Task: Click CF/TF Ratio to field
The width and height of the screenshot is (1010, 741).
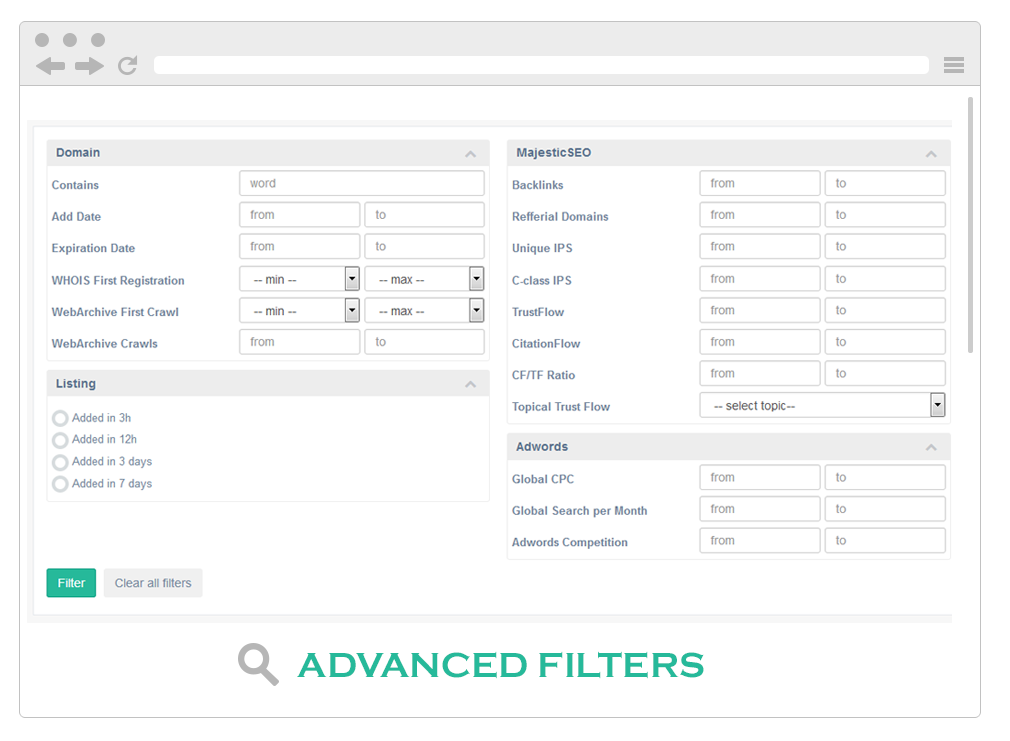Action: pyautogui.click(x=885, y=373)
